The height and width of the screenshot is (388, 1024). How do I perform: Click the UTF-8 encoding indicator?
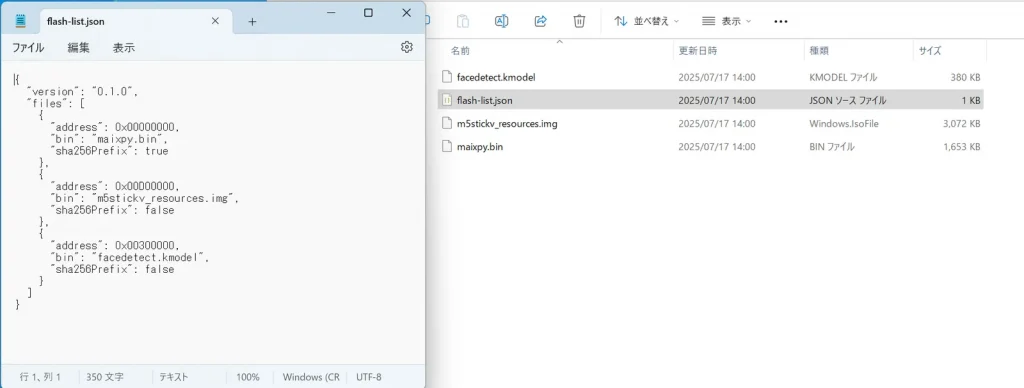coord(369,377)
